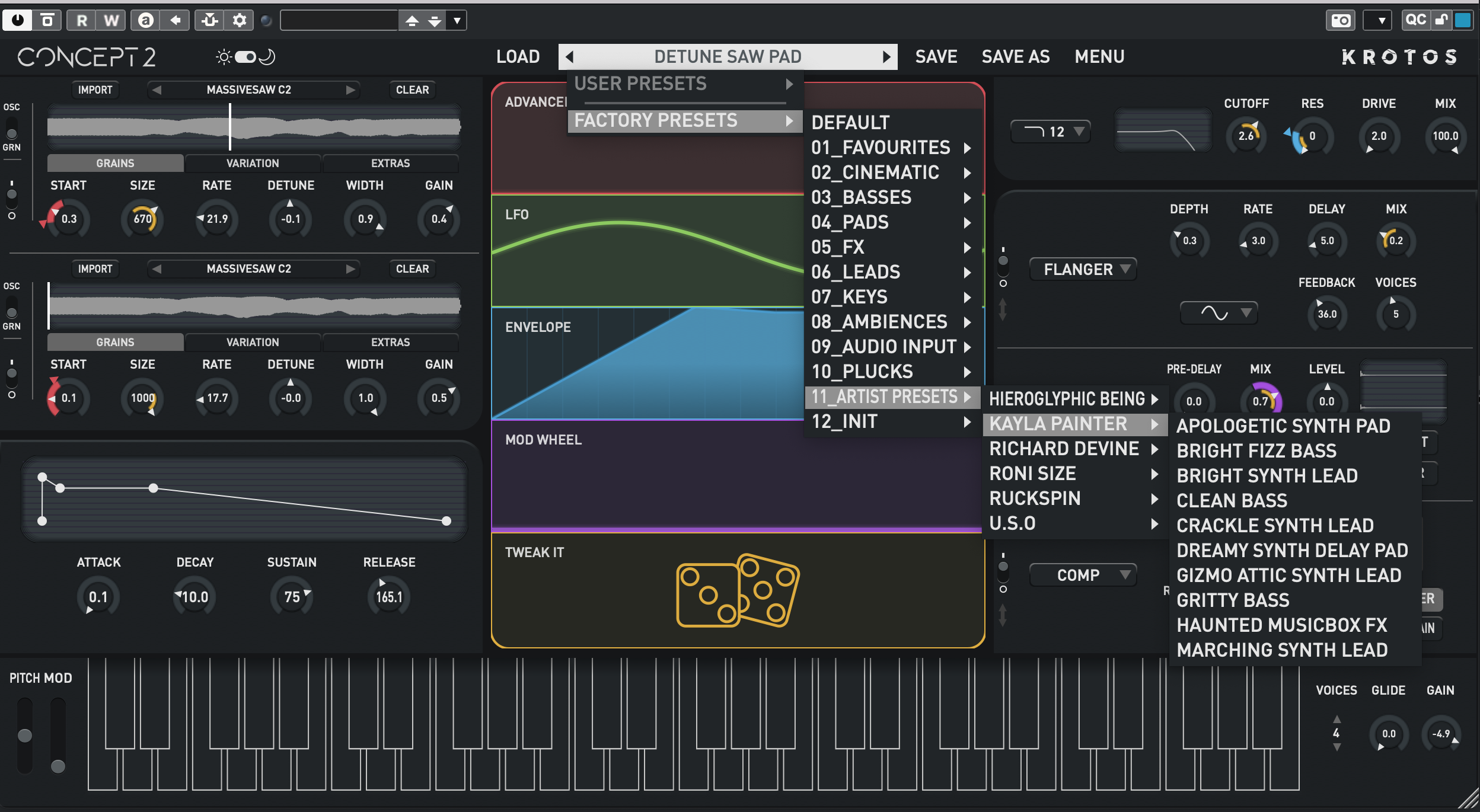Image resolution: width=1480 pixels, height=812 pixels.
Task: Click next sample arrow for top MASSIVESAW C2
Action: 350,89
